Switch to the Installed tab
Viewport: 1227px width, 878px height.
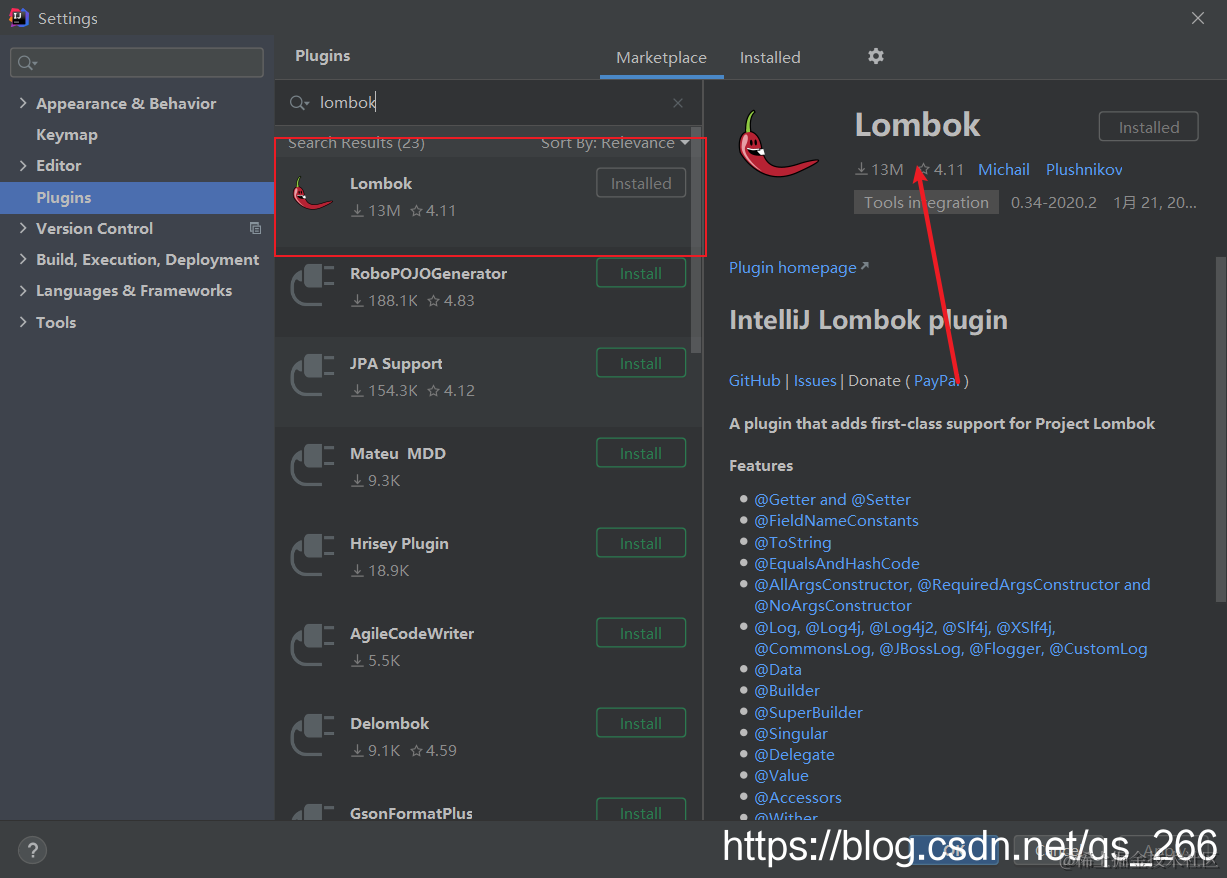[770, 57]
